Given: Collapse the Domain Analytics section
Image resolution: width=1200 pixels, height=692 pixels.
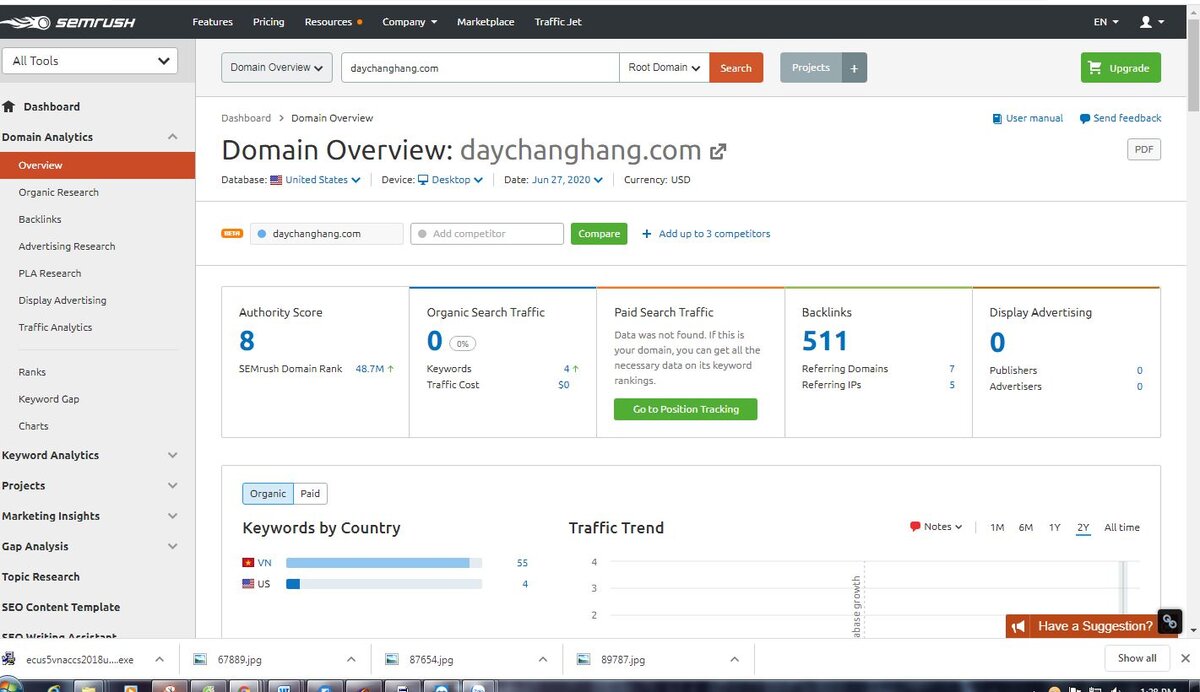Looking at the screenshot, I should [173, 137].
